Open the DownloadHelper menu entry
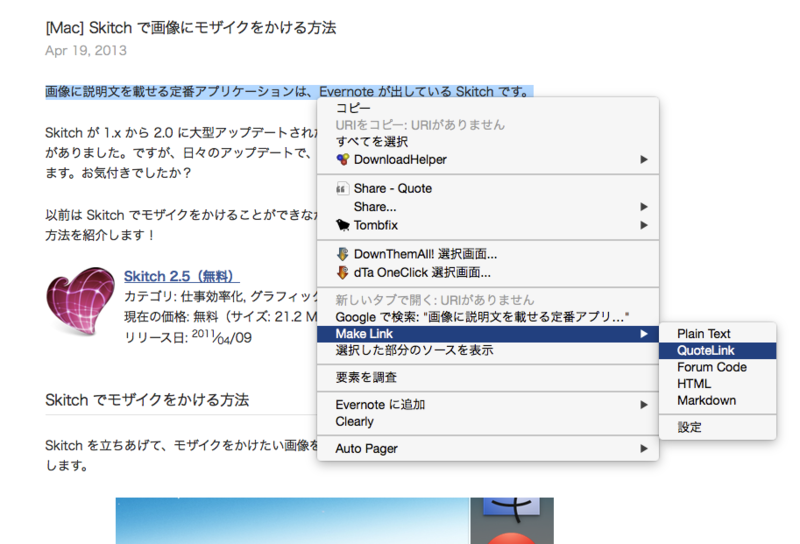800x544 pixels. (488, 160)
